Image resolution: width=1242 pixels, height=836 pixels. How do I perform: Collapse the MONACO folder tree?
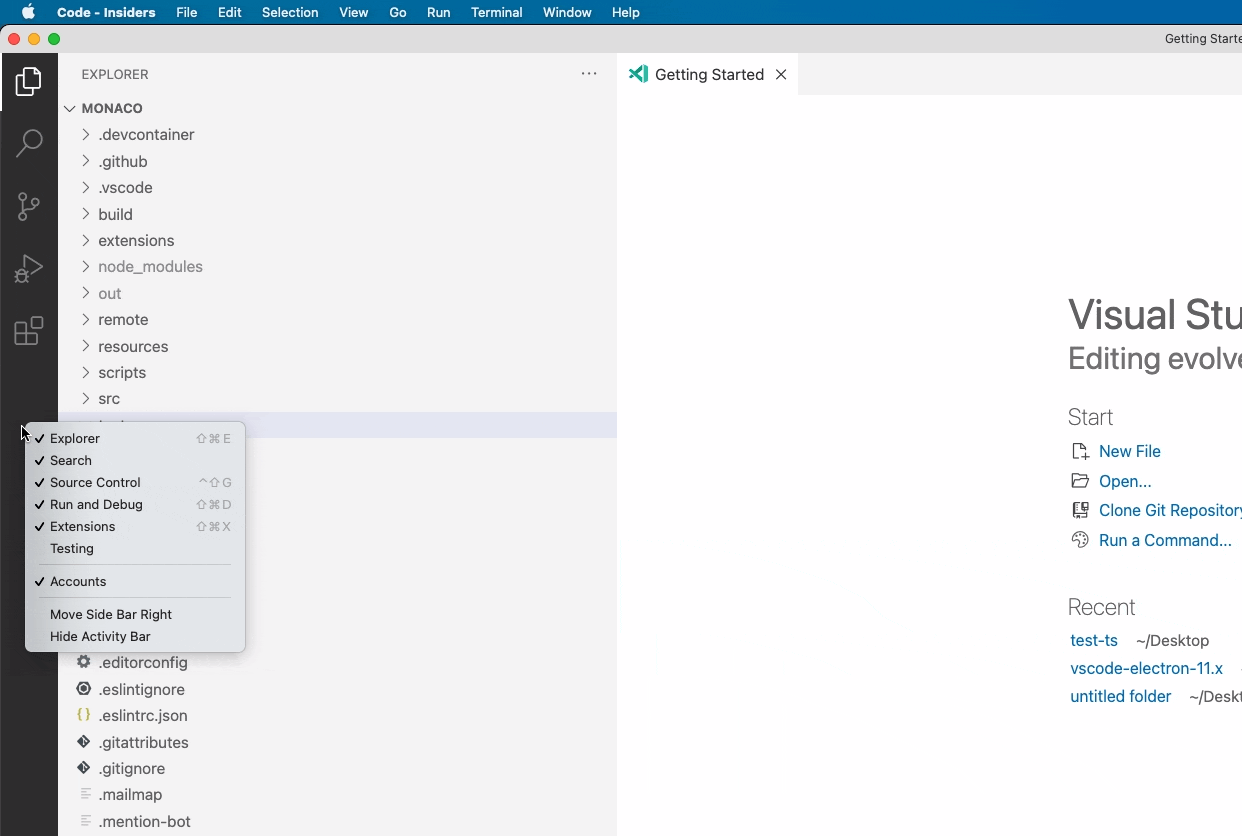69,108
